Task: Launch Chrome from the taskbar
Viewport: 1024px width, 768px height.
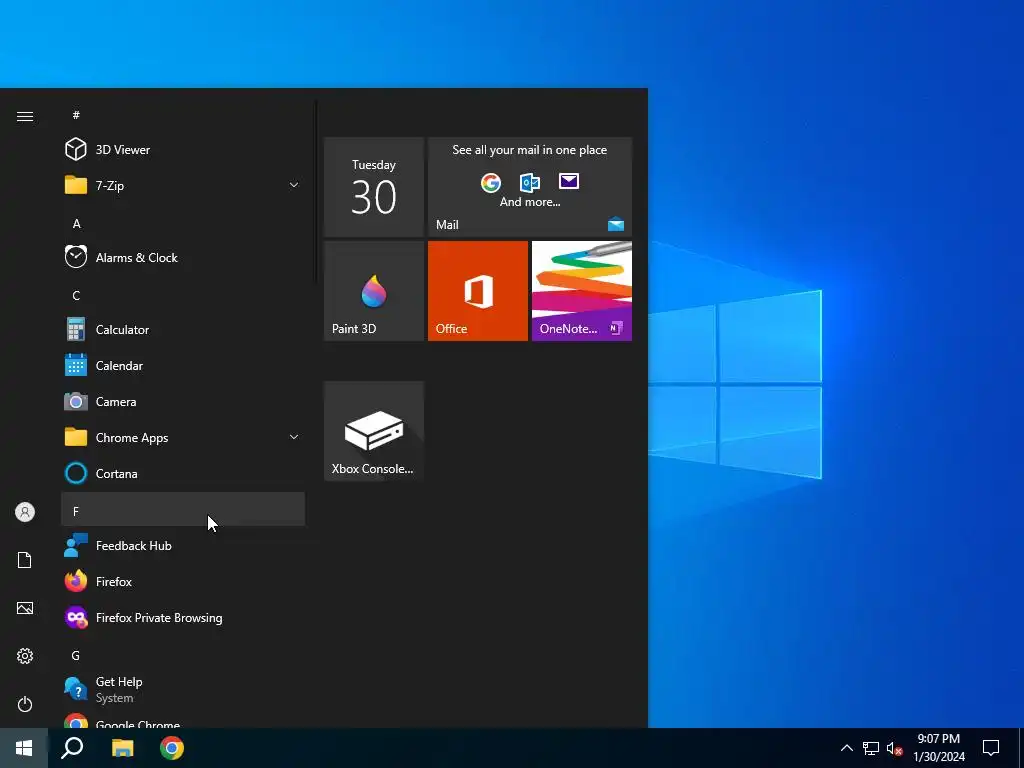Action: pyautogui.click(x=172, y=748)
